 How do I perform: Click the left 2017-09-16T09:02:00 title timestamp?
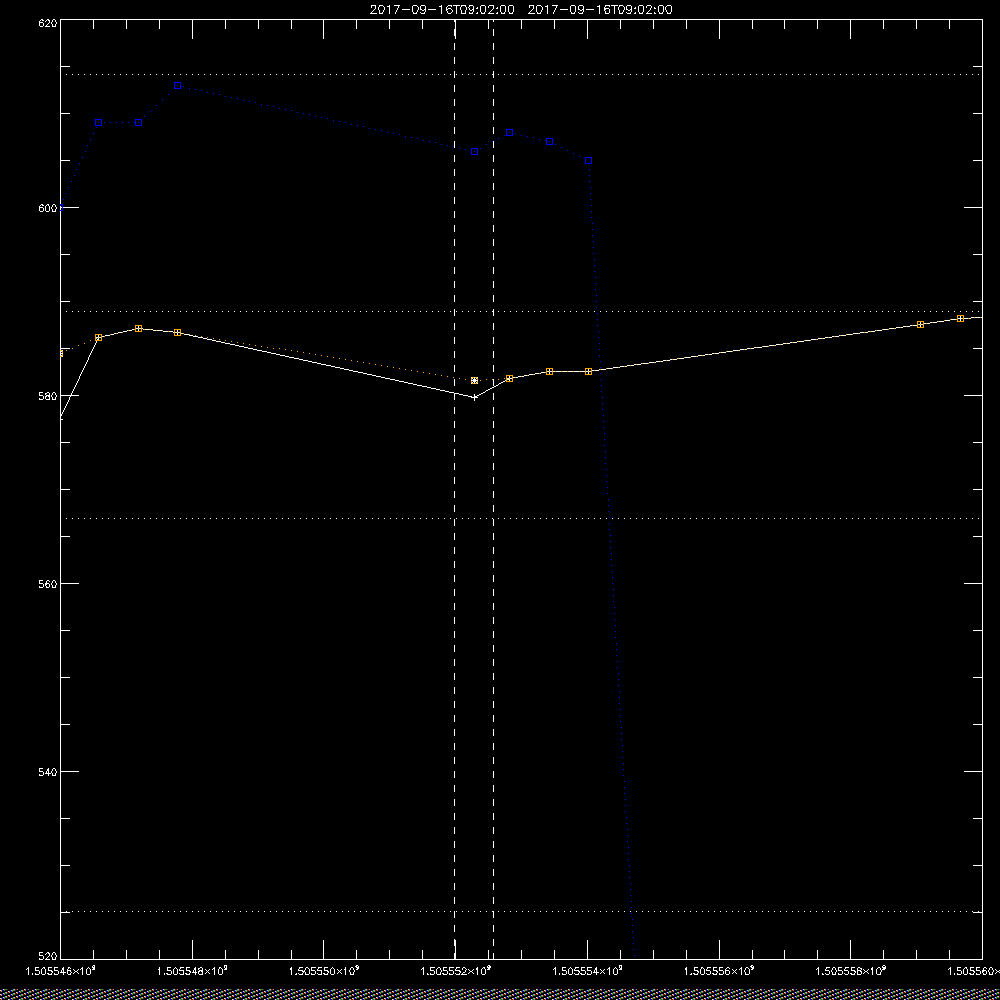[442, 10]
